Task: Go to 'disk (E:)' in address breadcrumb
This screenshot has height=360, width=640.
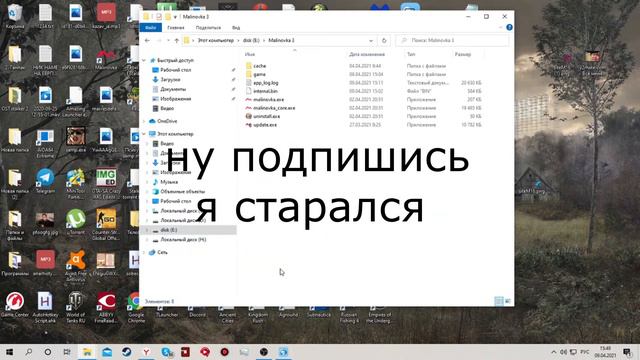Action: coord(251,40)
